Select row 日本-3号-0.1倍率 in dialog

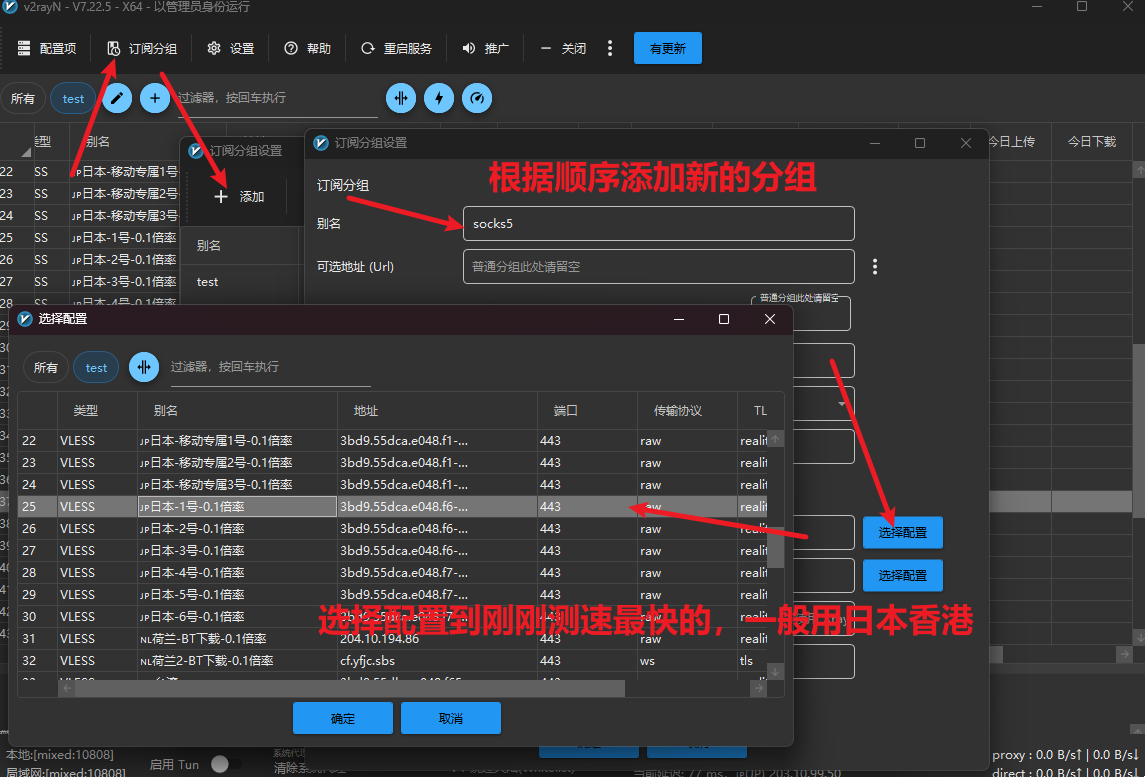tap(393, 550)
